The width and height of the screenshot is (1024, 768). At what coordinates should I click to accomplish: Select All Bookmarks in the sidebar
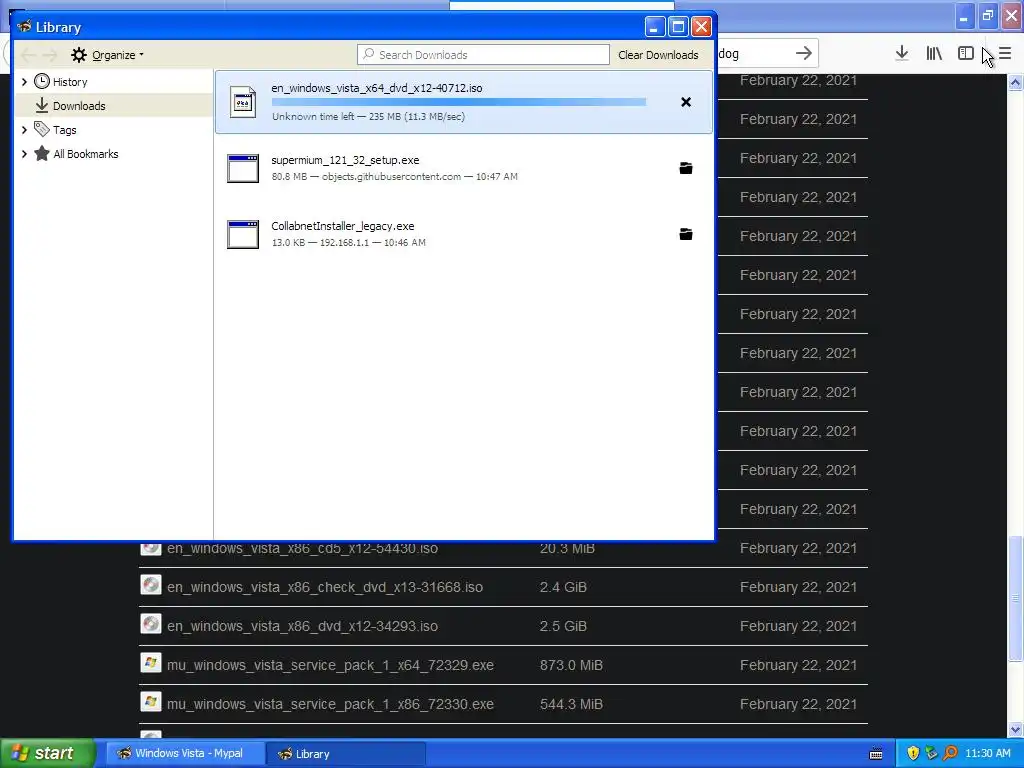pos(86,154)
